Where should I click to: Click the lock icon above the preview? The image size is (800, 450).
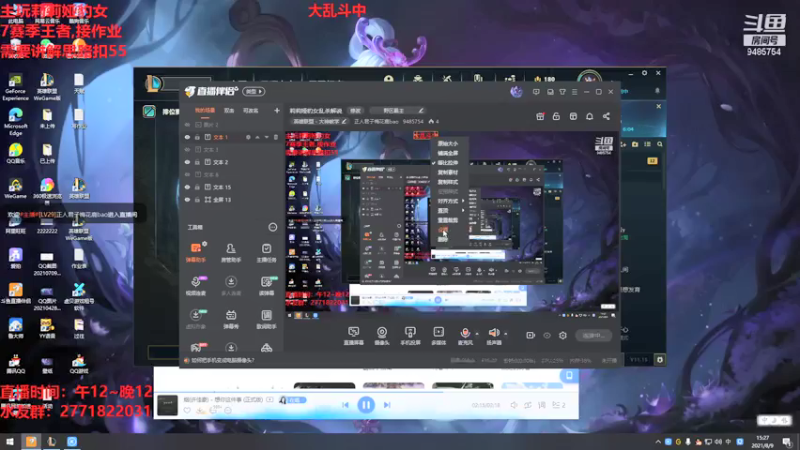[556, 116]
